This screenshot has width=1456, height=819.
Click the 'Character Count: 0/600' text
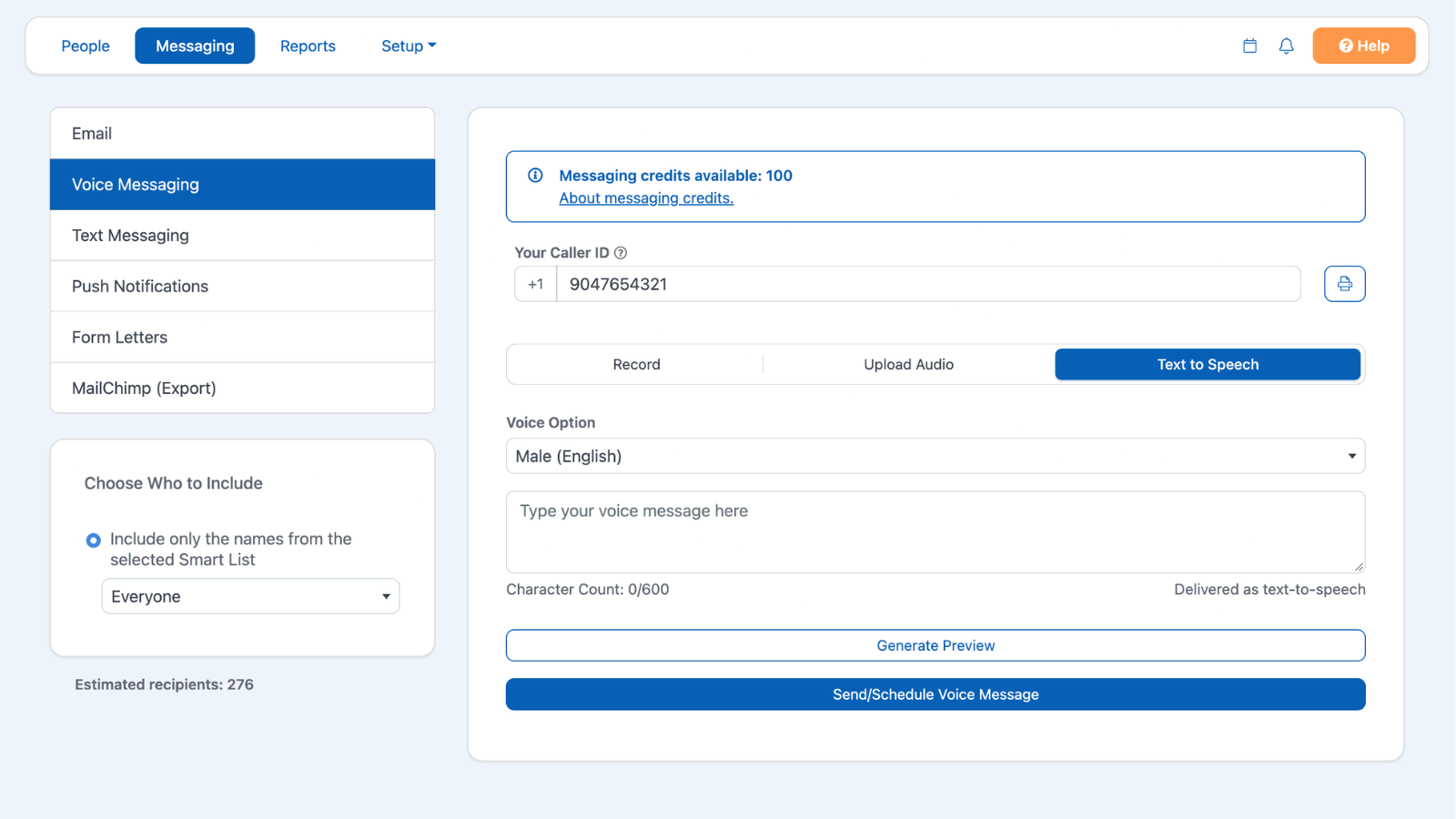(588, 590)
